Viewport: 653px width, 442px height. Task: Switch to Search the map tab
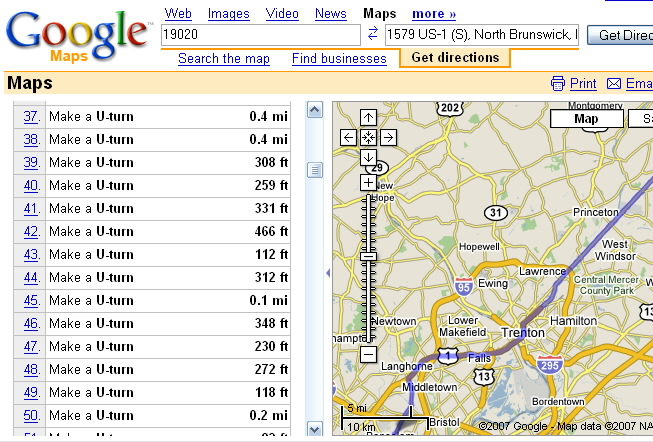coord(224,59)
